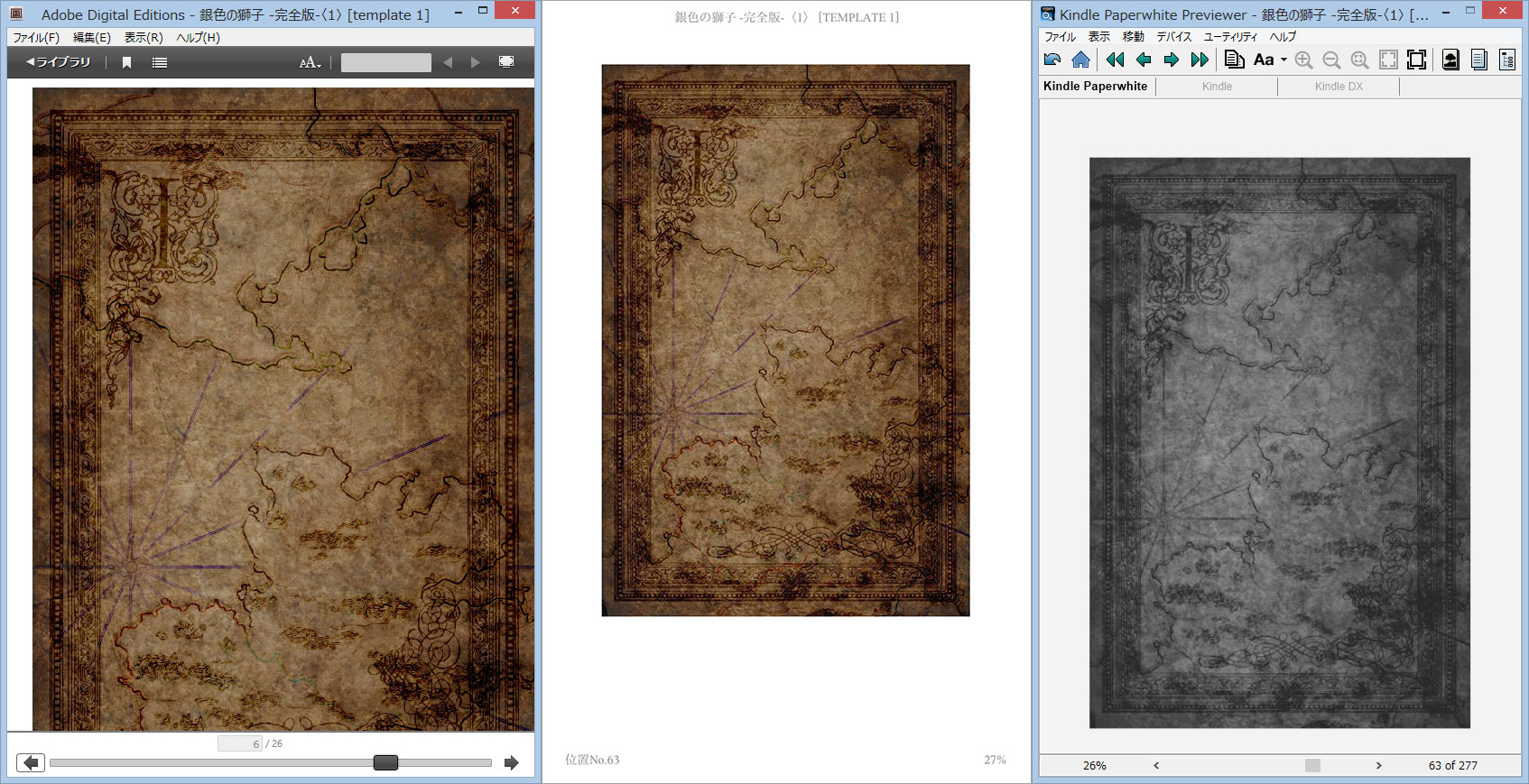Open the AA text size dropdown in Digital Editions
Screen dimensions: 1529x784
tap(310, 62)
